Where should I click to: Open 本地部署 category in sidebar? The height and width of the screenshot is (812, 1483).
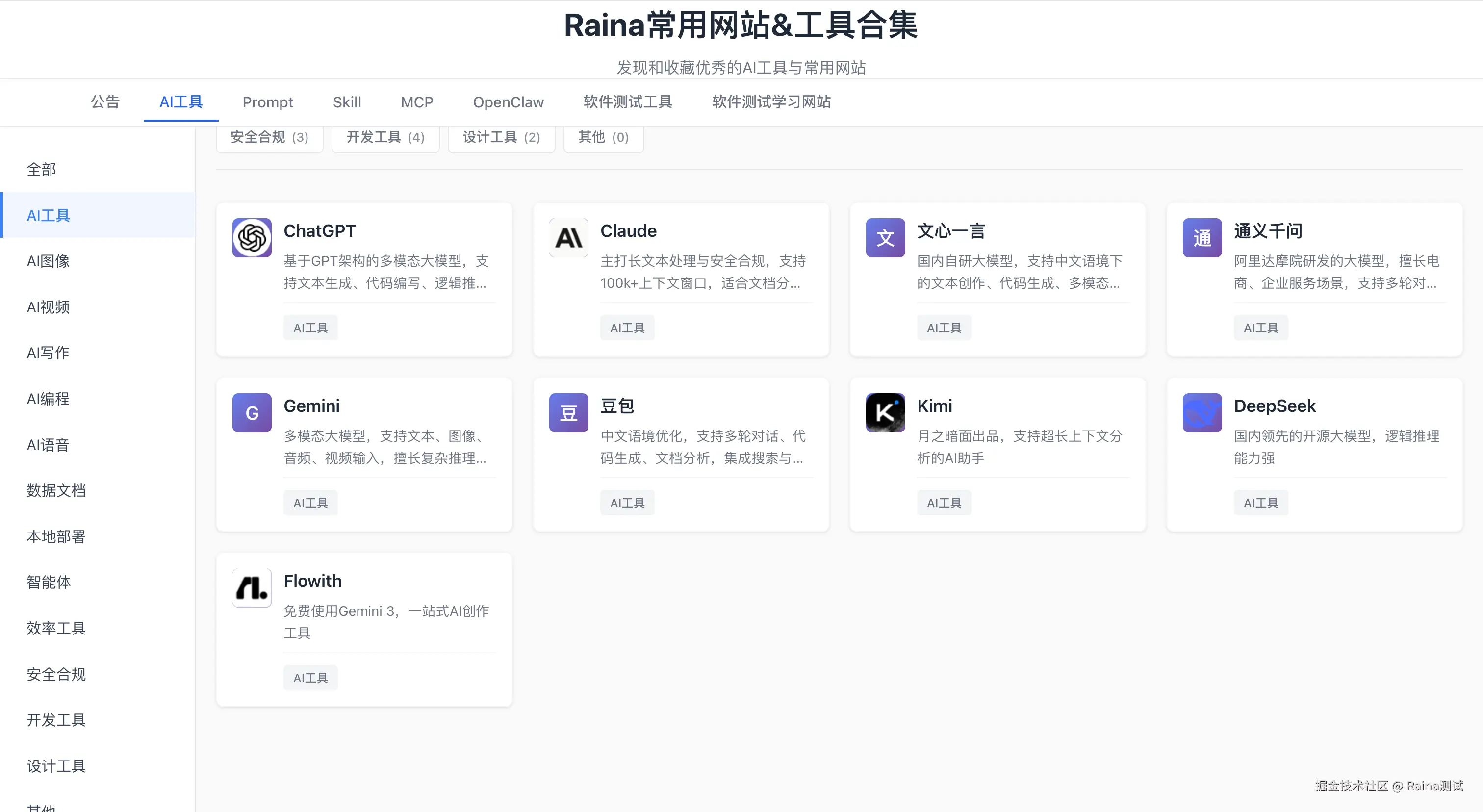56,536
